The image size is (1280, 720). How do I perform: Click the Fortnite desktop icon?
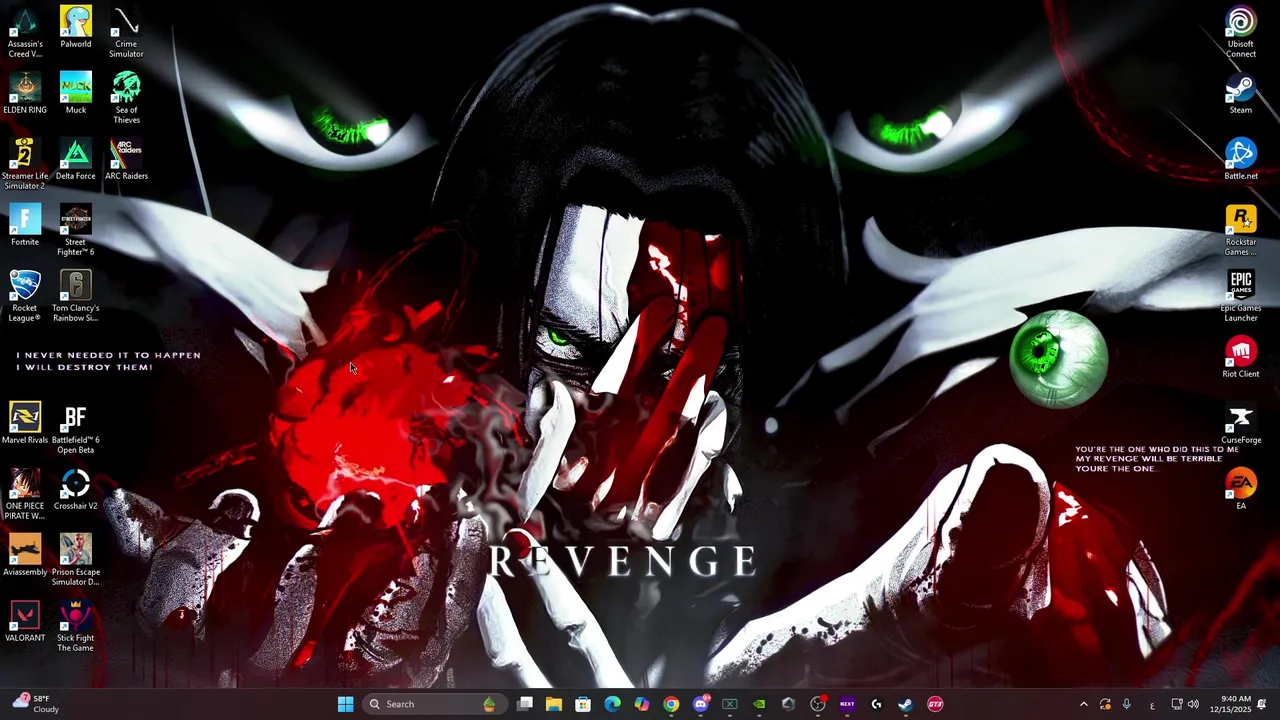tap(25, 225)
